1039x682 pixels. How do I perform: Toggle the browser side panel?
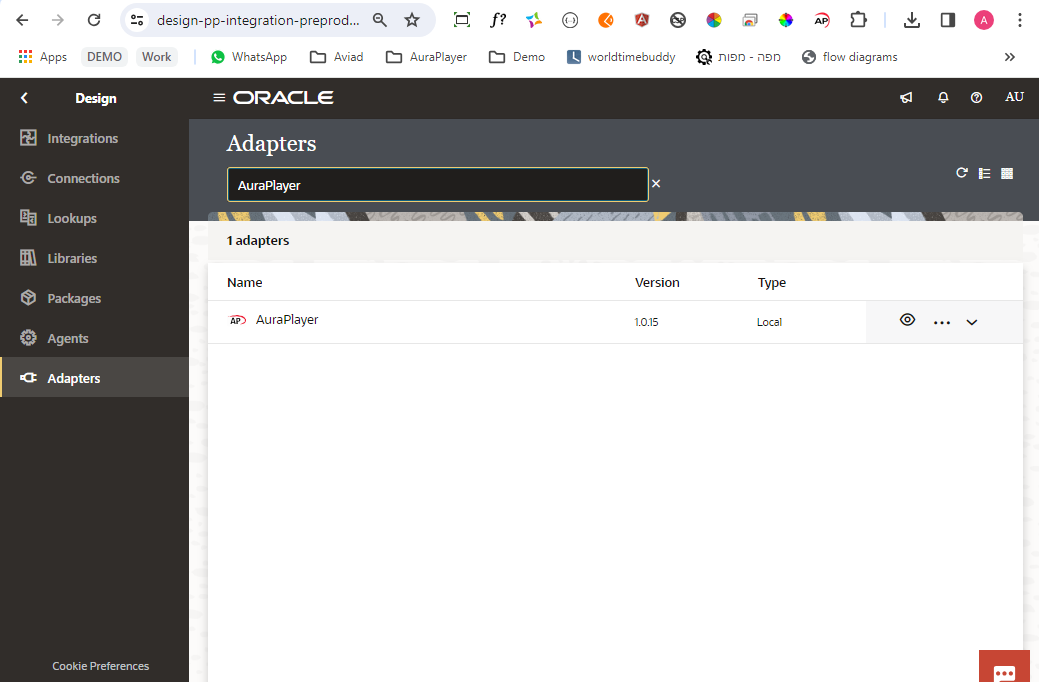point(948,20)
